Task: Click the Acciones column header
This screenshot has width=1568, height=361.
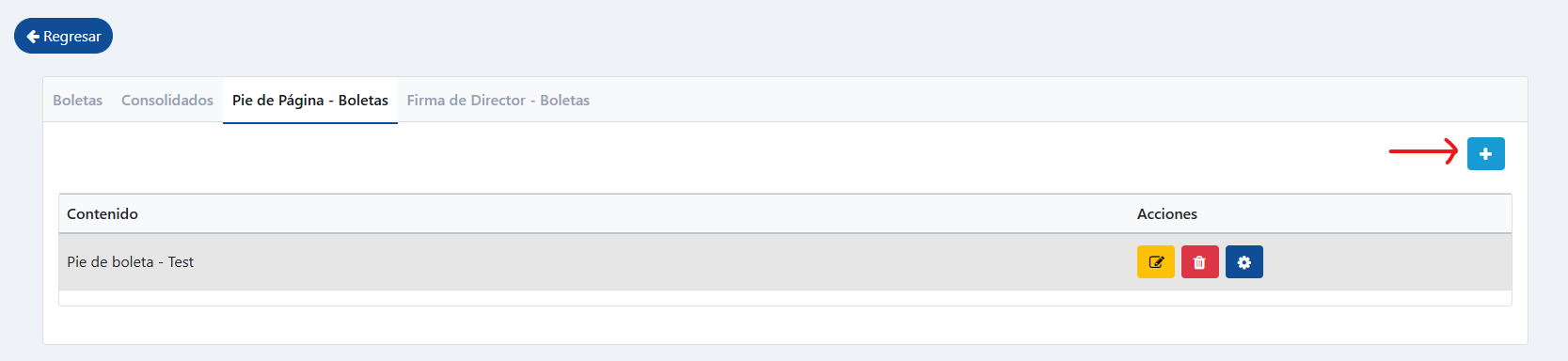Action: (1166, 214)
